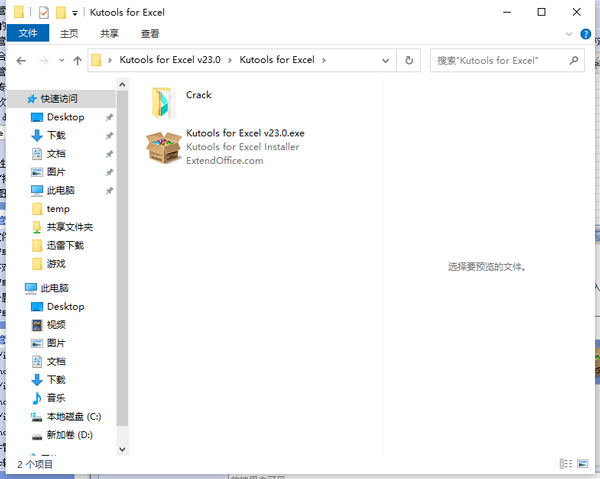Click the pin icon beside 此电脑 in quick access
The image size is (600, 479).
click(x=109, y=191)
